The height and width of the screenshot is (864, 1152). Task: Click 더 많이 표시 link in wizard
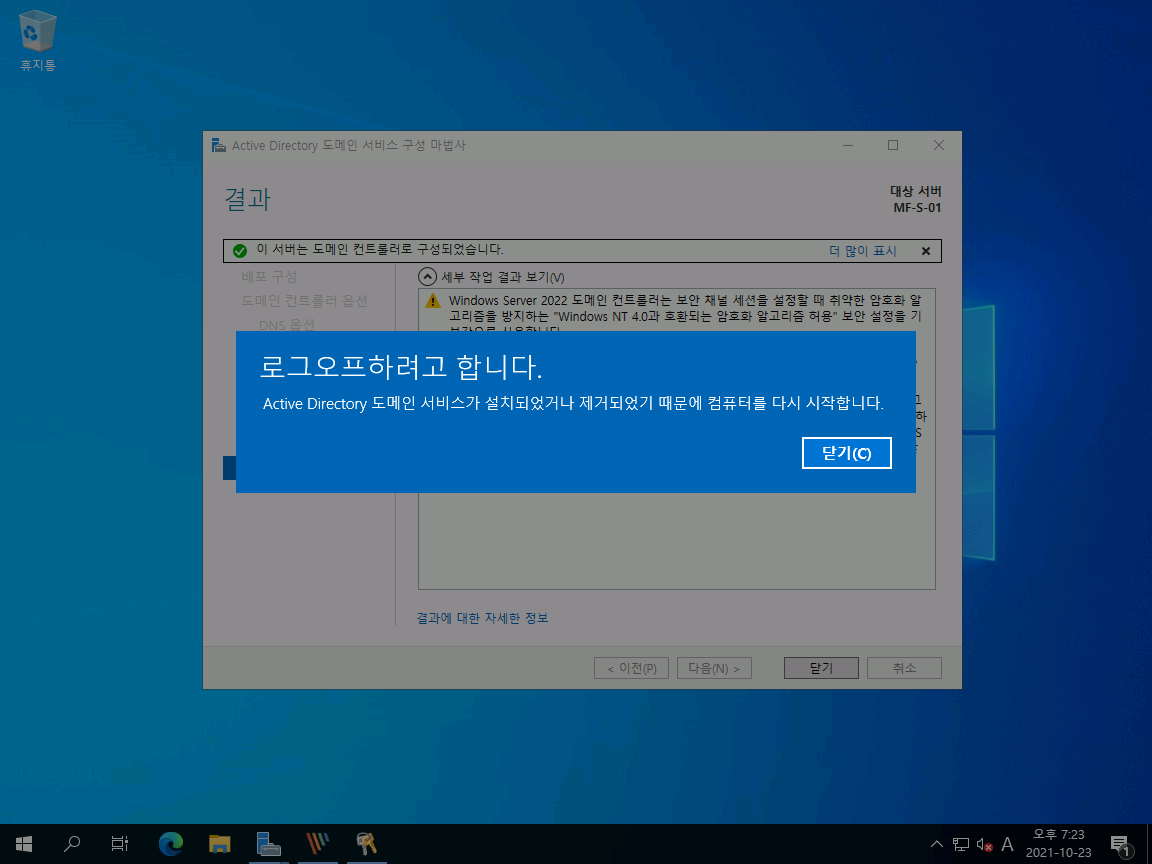(x=863, y=251)
